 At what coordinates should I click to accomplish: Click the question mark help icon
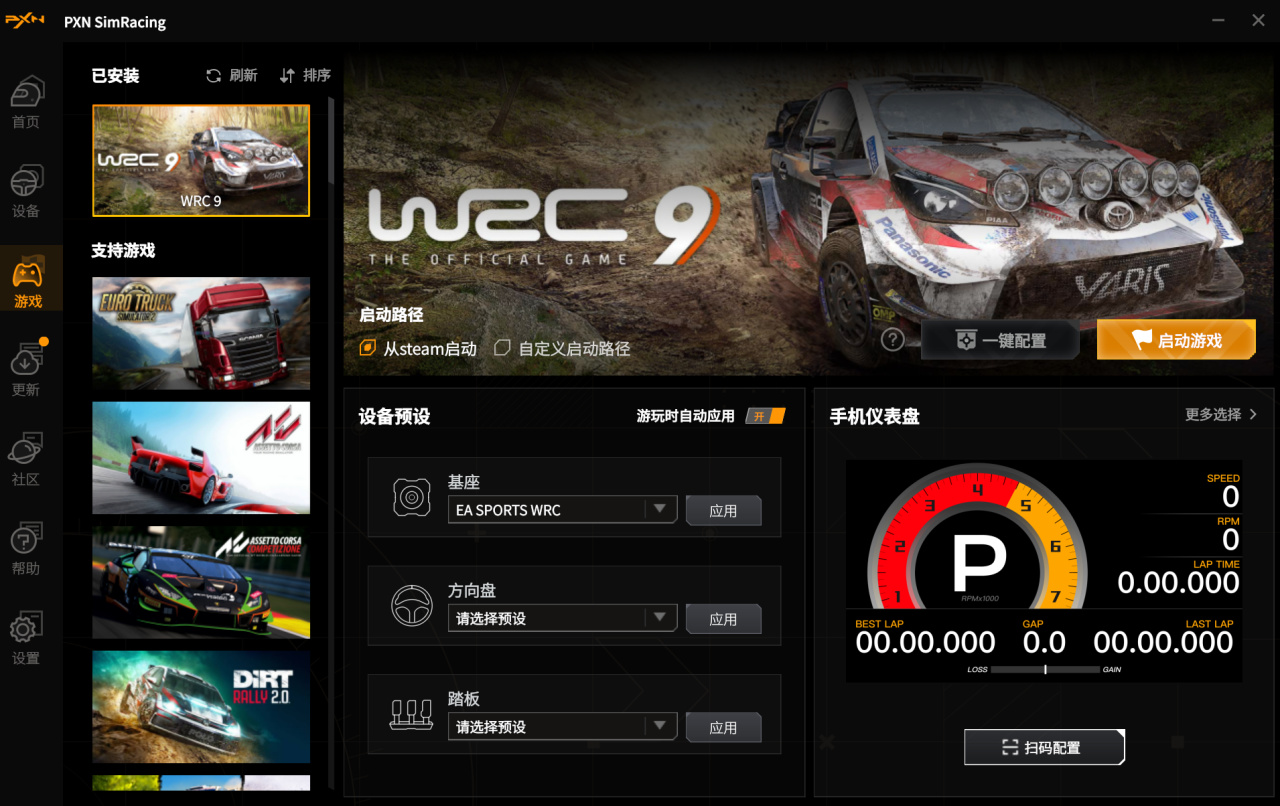893,340
